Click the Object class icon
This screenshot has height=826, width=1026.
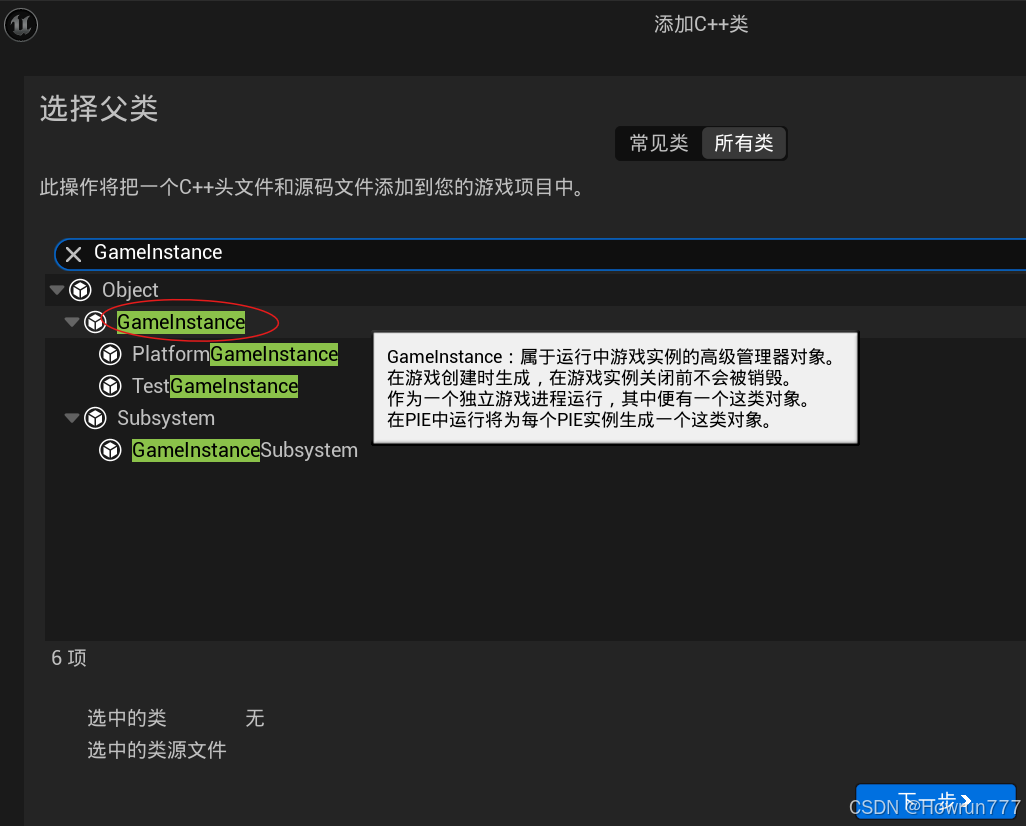point(80,289)
